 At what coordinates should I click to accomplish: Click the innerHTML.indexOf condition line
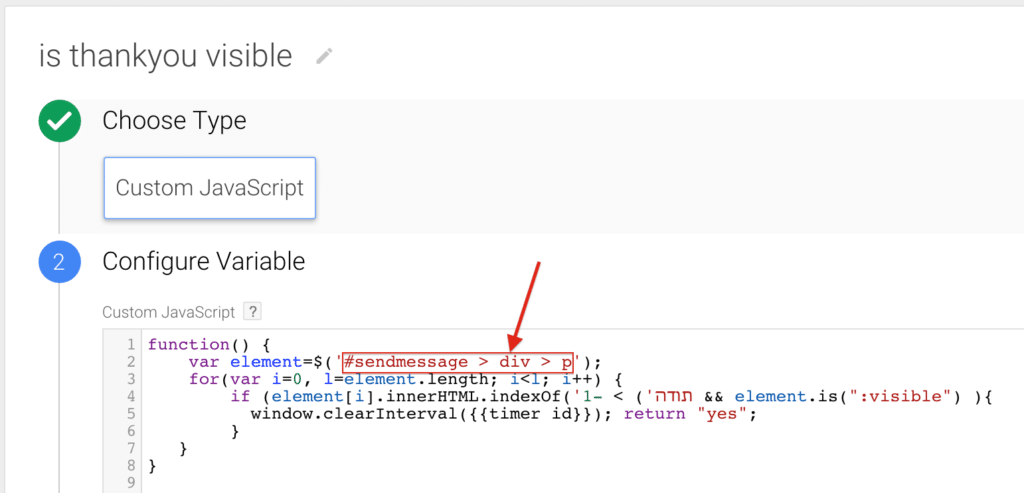click(611, 396)
